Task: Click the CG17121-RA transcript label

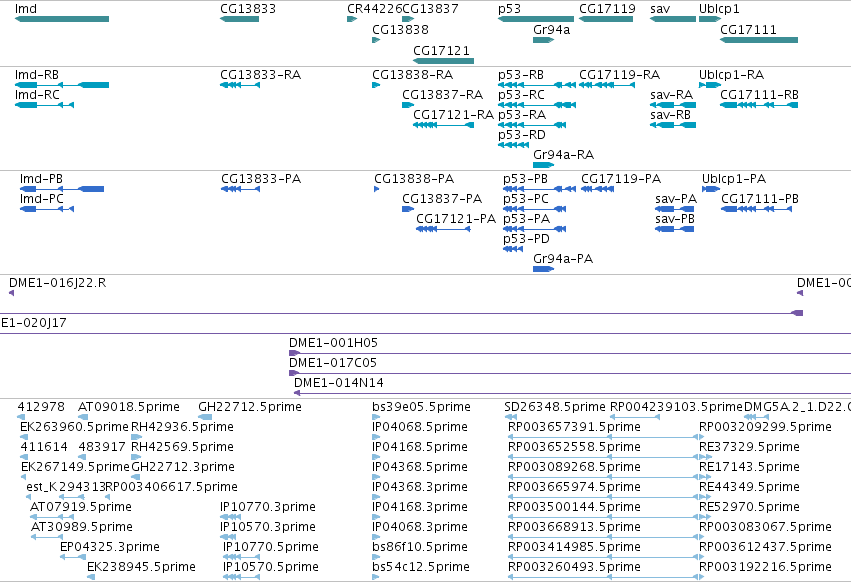Action: tap(453, 115)
